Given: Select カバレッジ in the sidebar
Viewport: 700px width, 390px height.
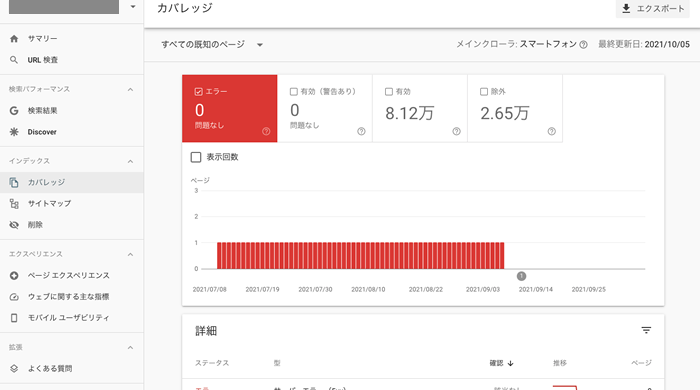Looking at the screenshot, I should 71,182.
